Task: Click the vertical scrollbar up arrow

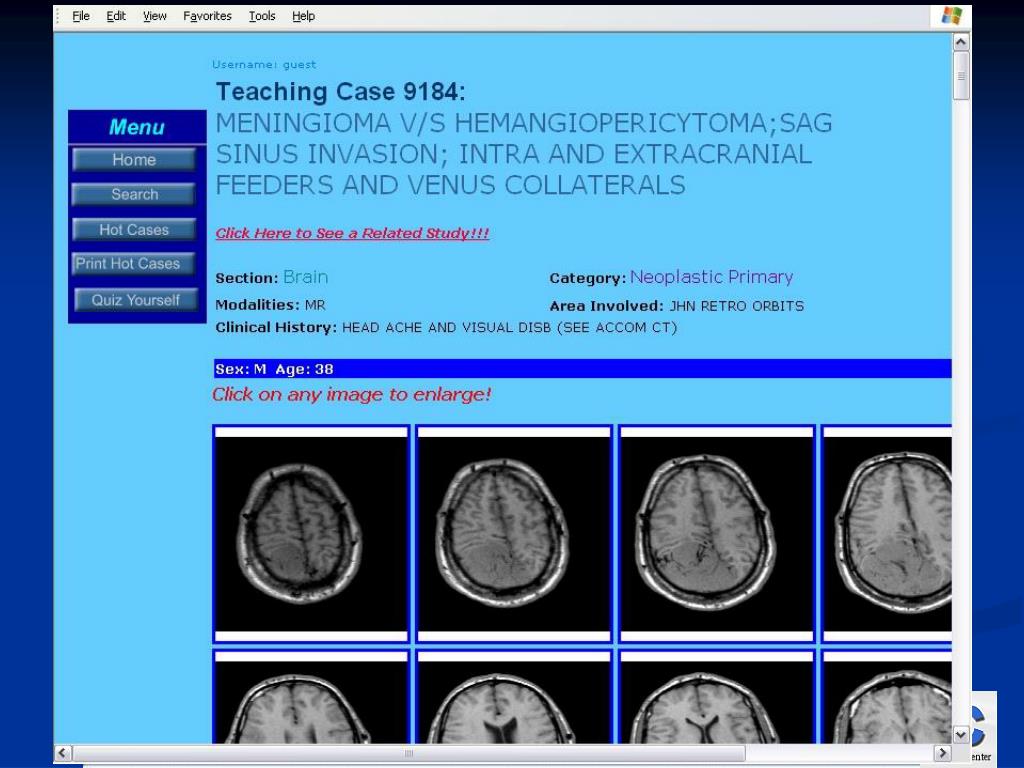Action: [961, 42]
